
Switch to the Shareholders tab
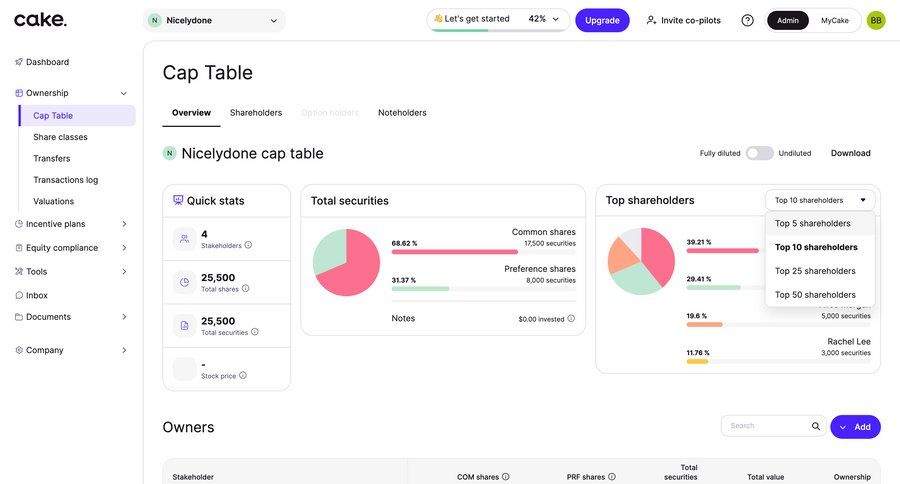pos(256,113)
